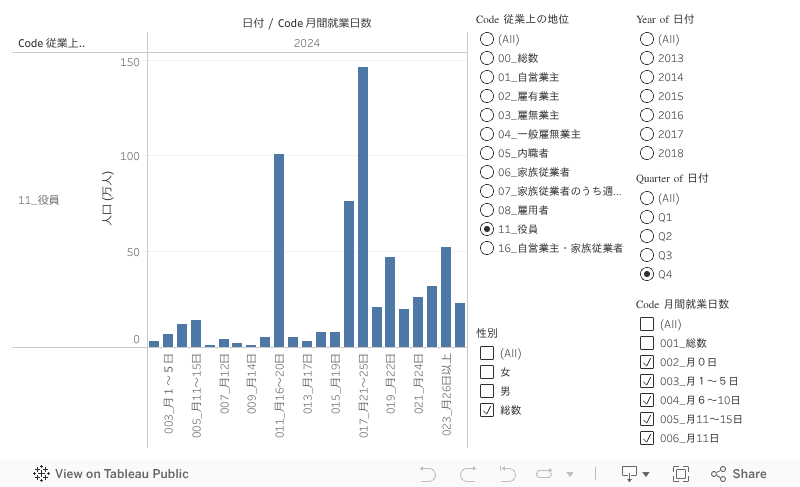Click the refresh/pause data icon
The image size is (800, 487).
pos(544,474)
